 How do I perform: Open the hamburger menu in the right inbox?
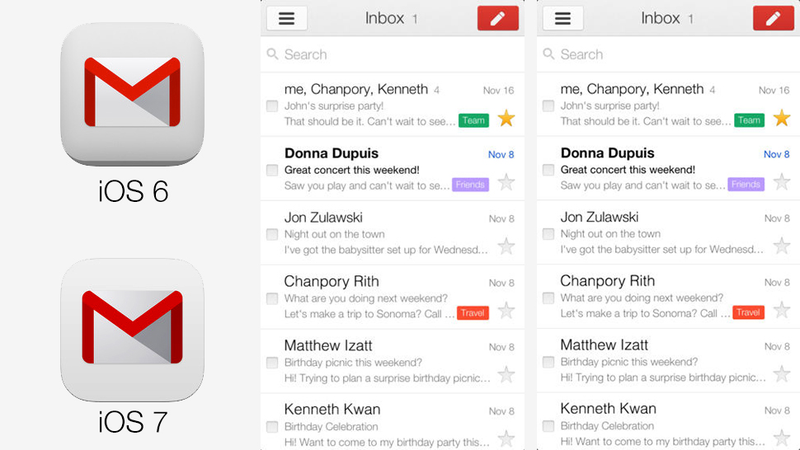[563, 18]
